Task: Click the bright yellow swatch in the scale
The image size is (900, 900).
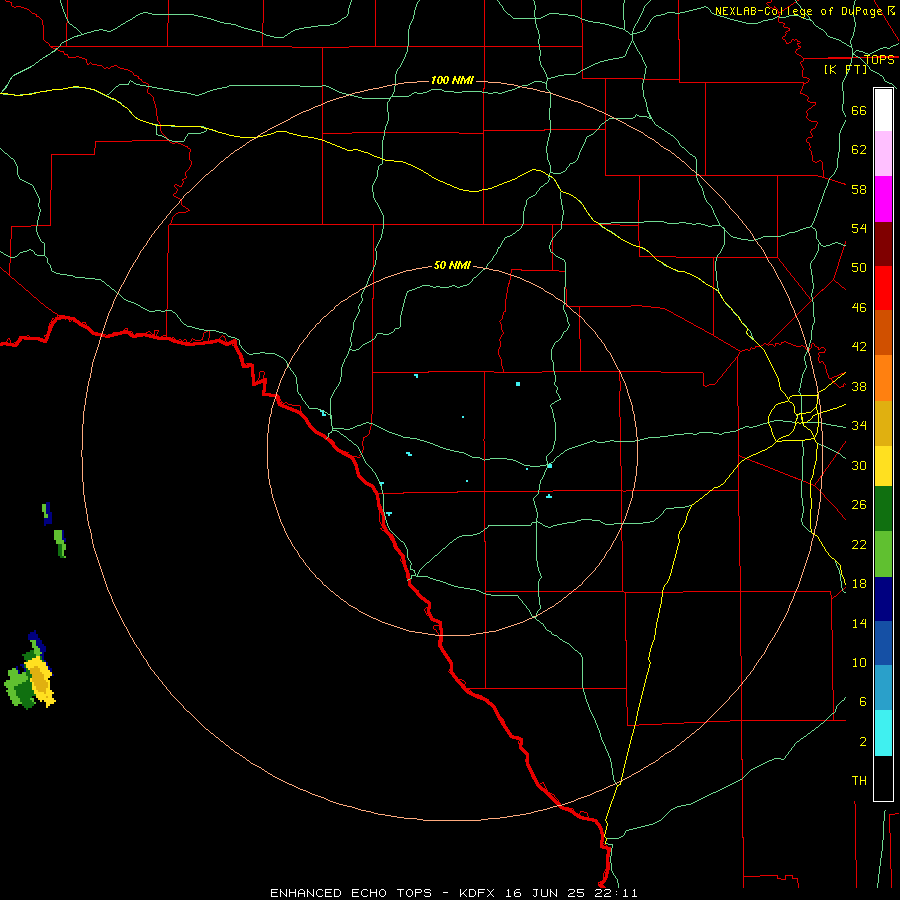Action: tap(883, 465)
